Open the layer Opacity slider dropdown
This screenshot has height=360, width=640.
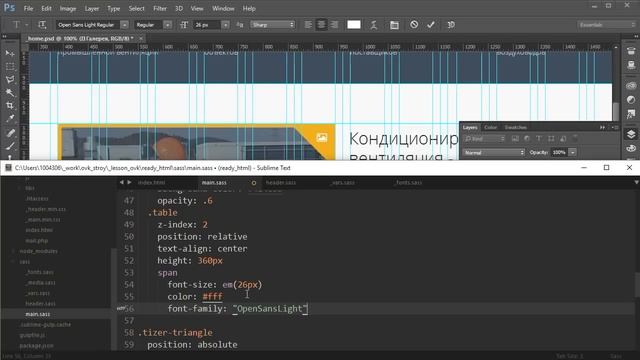coord(573,153)
